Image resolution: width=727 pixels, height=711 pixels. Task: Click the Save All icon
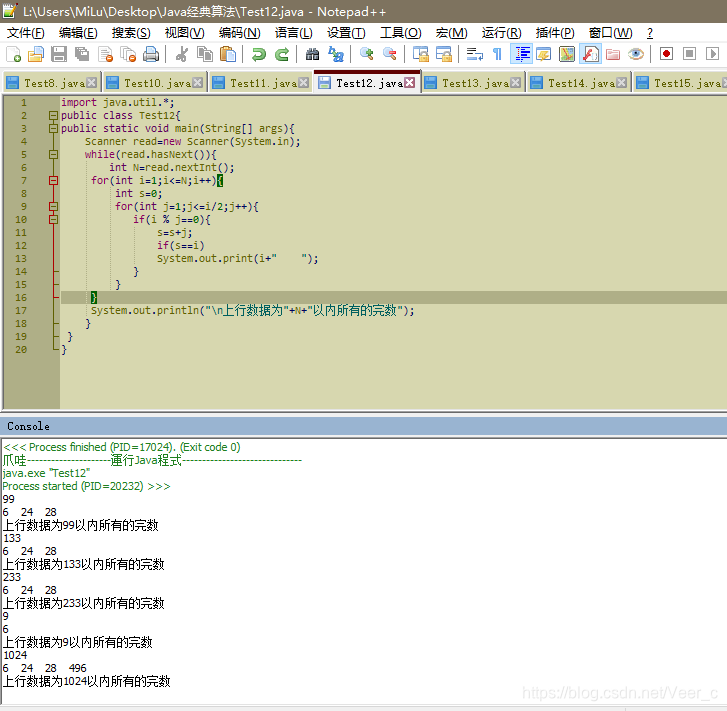(x=82, y=54)
